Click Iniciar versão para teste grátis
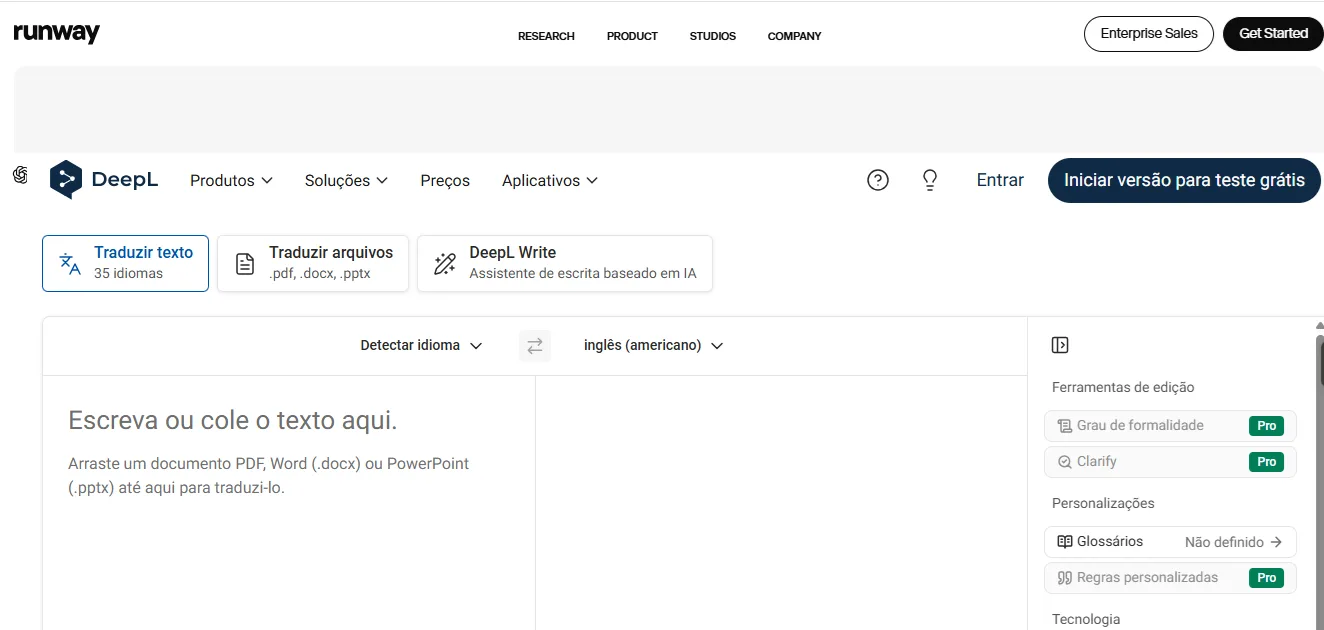 point(1184,180)
